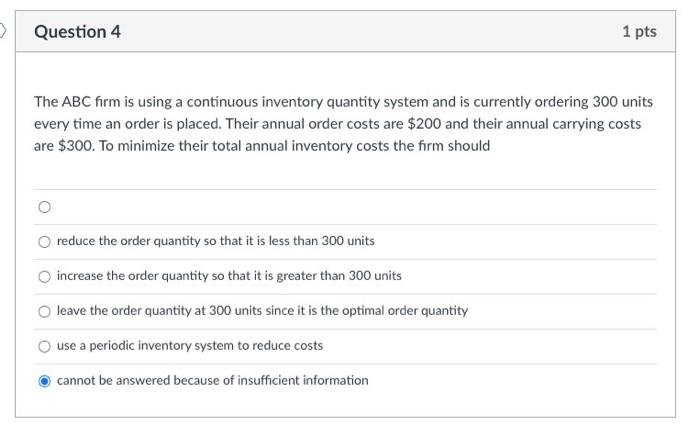The image size is (700, 426).
Task: Pick the "leave the order quantity" radio button
Action: point(43,311)
